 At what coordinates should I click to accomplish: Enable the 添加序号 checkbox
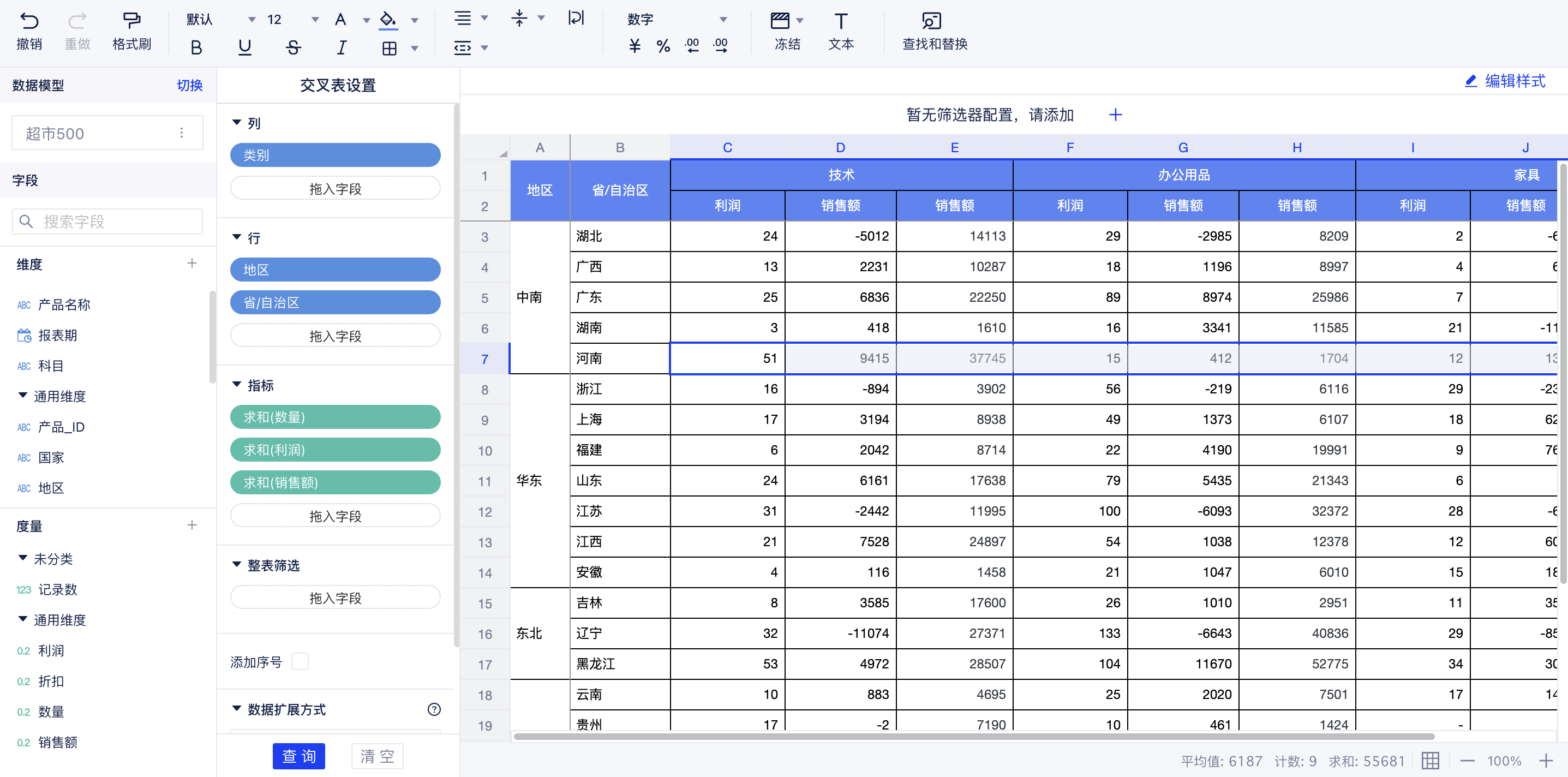300,661
